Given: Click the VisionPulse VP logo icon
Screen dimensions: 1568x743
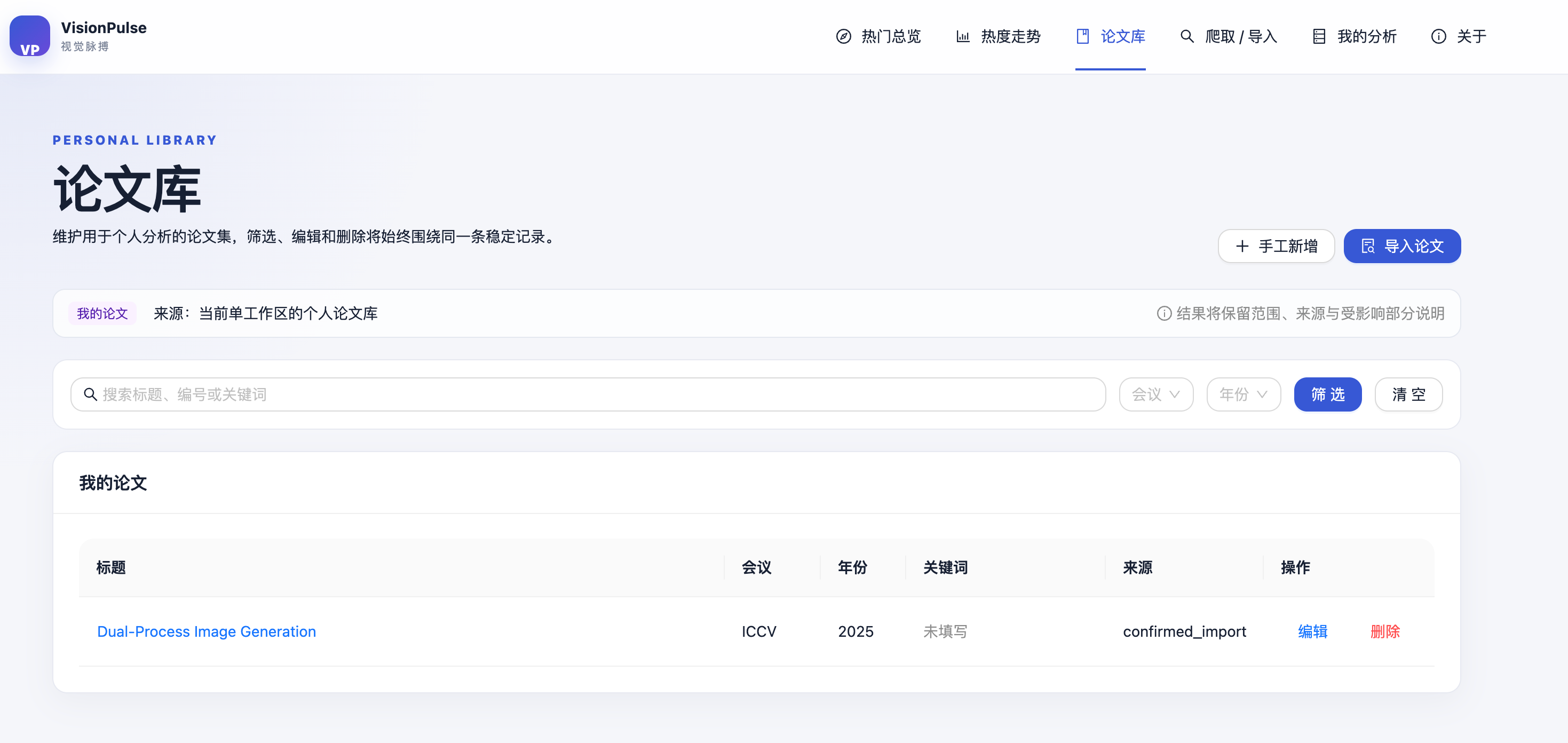Looking at the screenshot, I should tap(30, 36).
